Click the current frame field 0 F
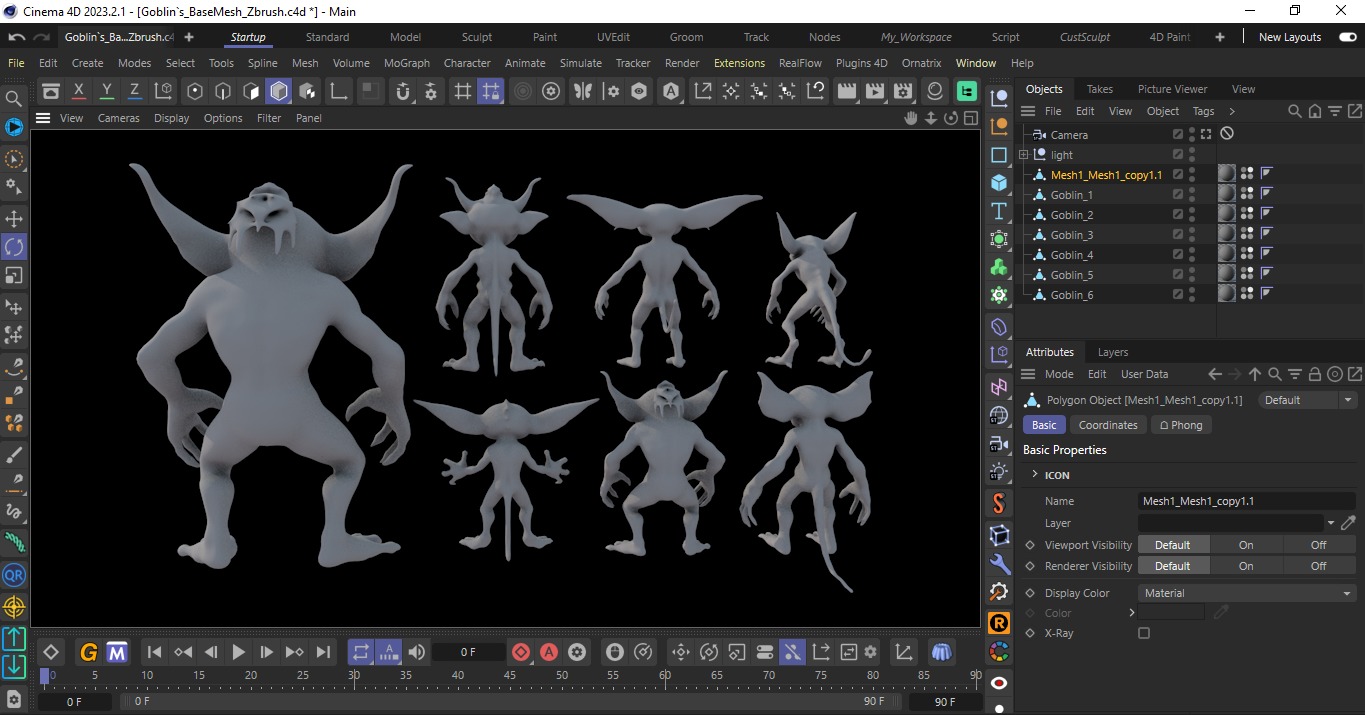 pyautogui.click(x=469, y=652)
